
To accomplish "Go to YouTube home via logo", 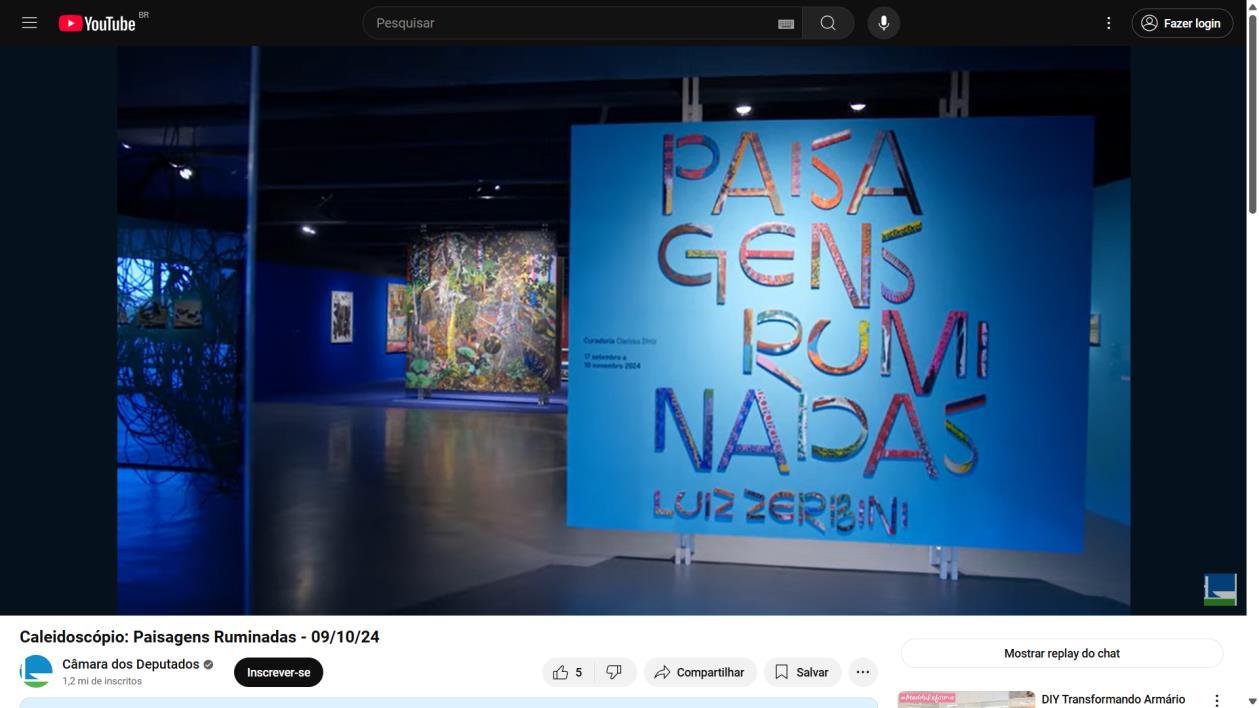I will click(x=97, y=23).
